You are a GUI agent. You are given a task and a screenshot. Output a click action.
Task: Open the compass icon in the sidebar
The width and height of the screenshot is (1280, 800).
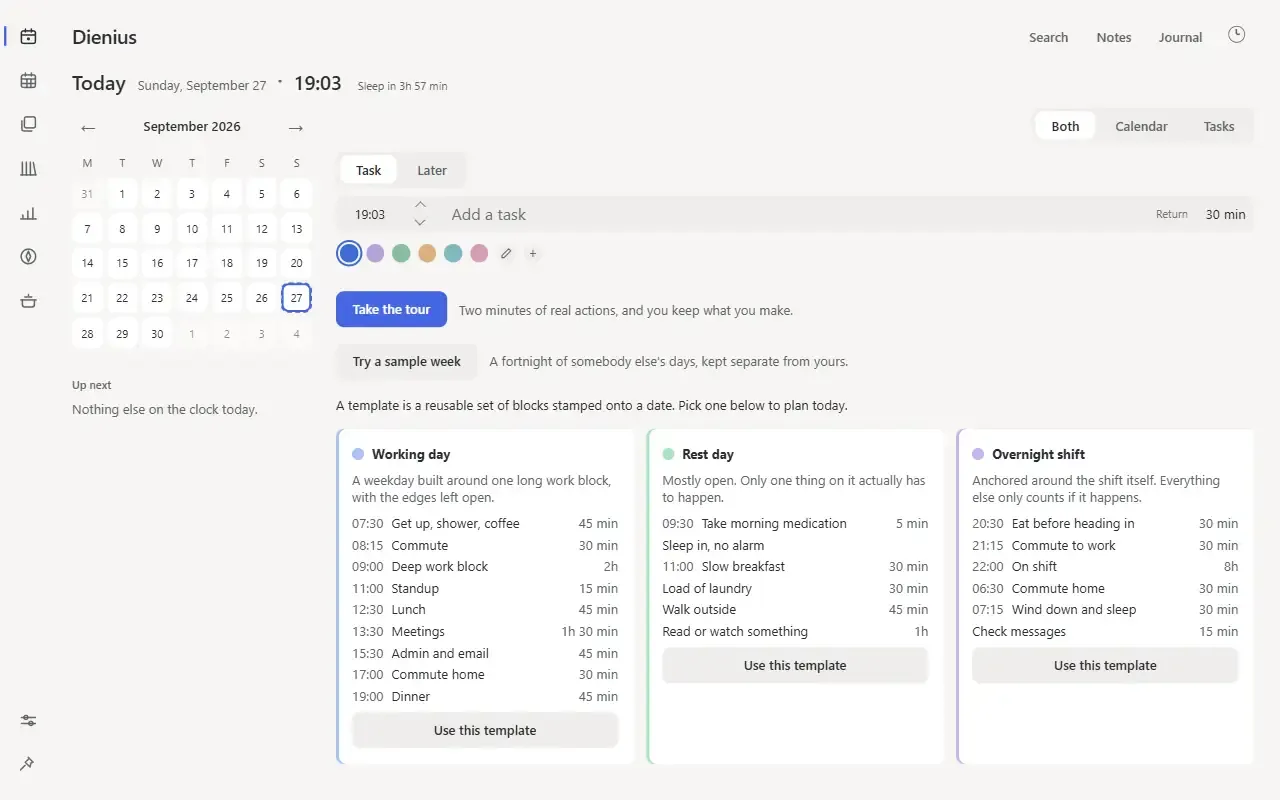point(28,257)
